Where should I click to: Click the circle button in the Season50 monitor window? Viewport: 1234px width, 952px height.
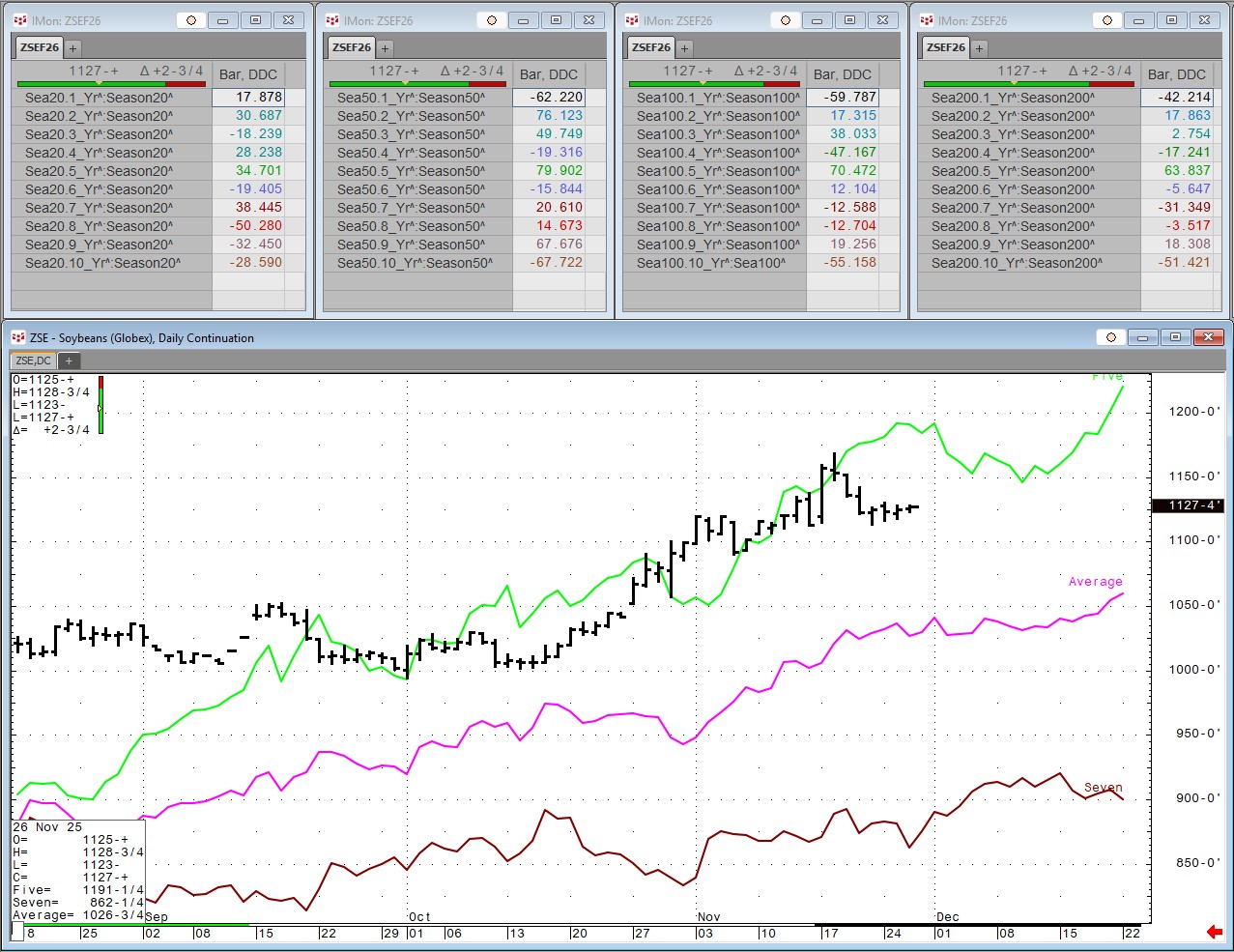click(x=492, y=20)
